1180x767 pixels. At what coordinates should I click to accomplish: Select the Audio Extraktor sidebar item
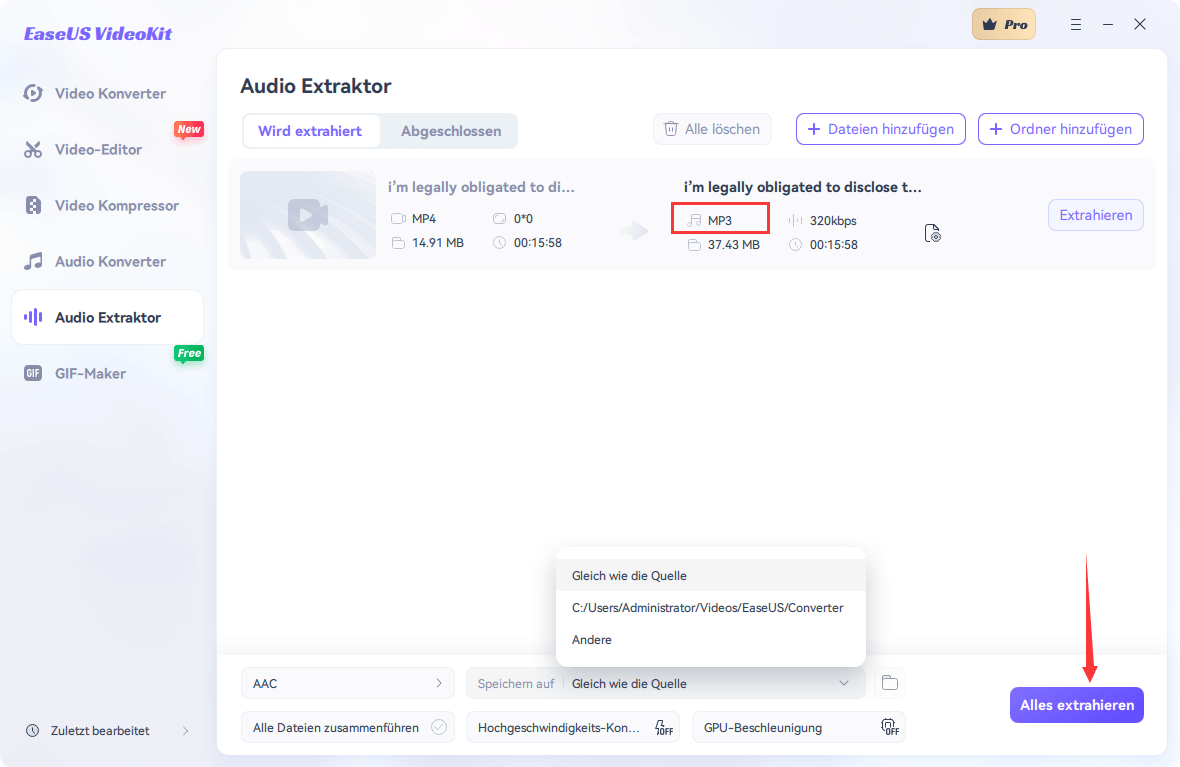pos(108,317)
